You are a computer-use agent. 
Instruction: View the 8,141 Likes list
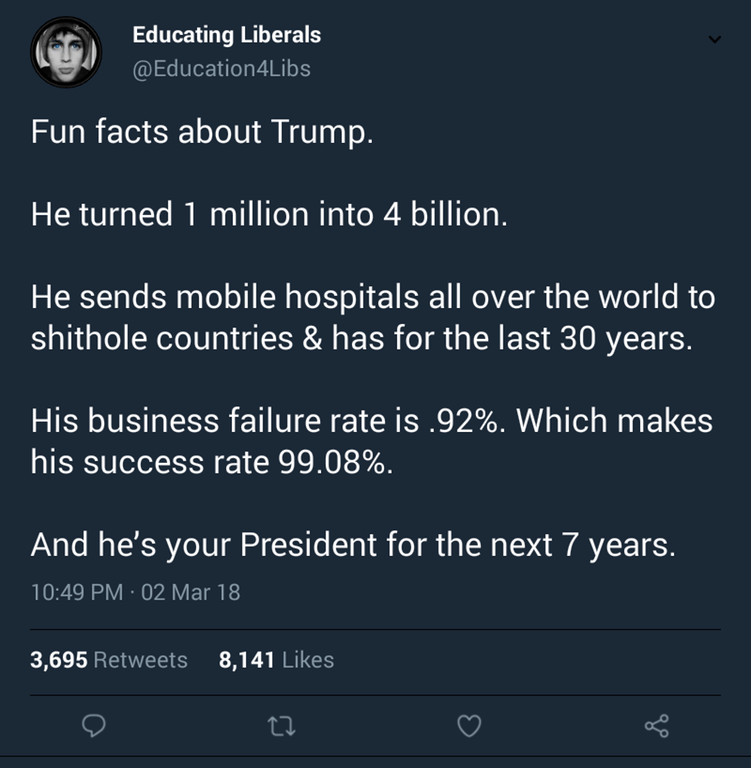pyautogui.click(x=276, y=659)
